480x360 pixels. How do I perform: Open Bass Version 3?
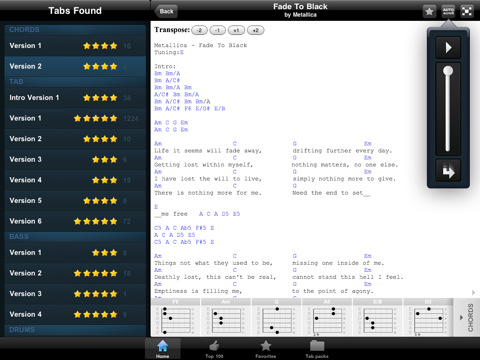(75, 294)
